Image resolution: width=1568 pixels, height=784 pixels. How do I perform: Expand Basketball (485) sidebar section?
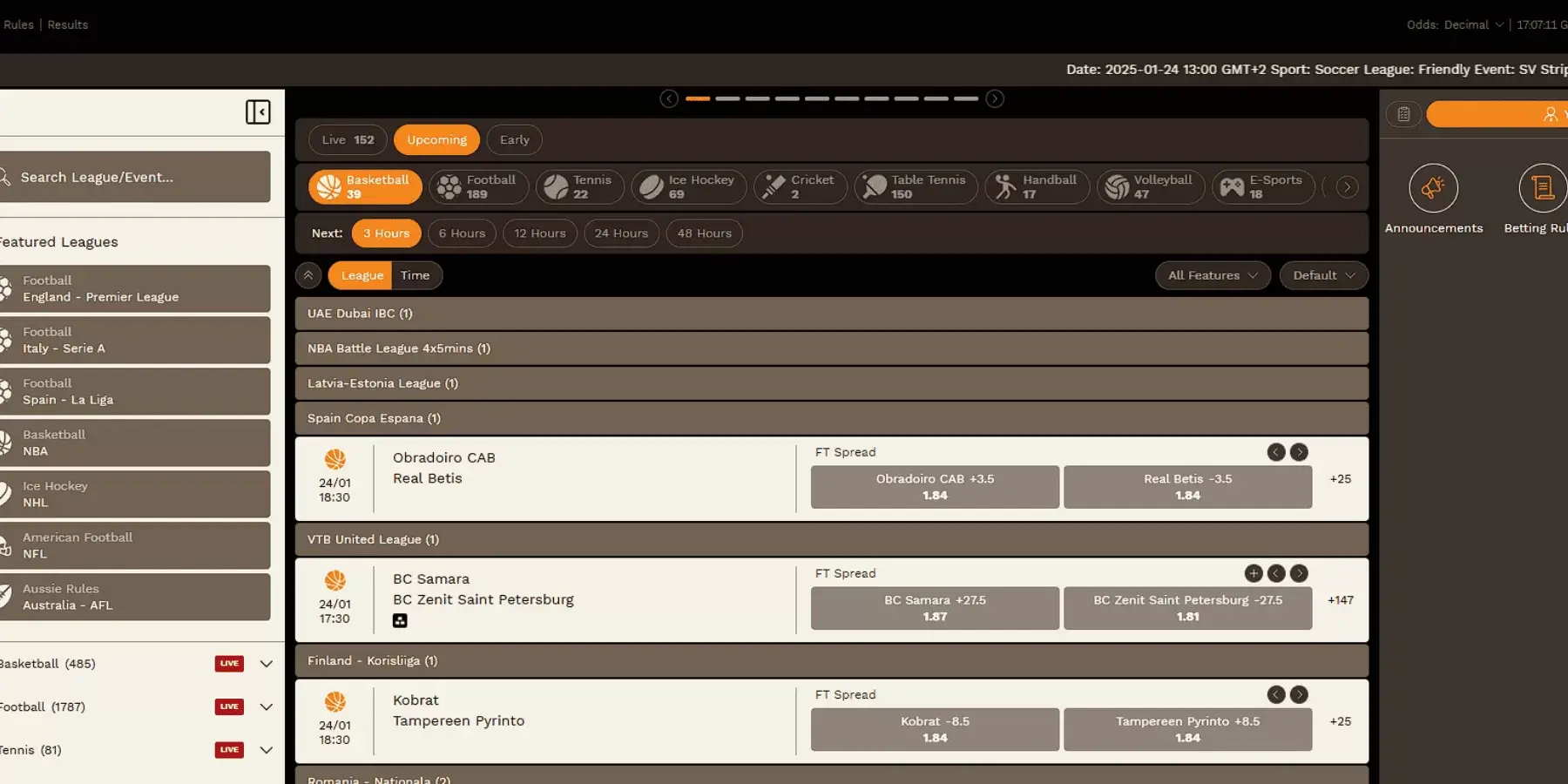pyautogui.click(x=267, y=664)
